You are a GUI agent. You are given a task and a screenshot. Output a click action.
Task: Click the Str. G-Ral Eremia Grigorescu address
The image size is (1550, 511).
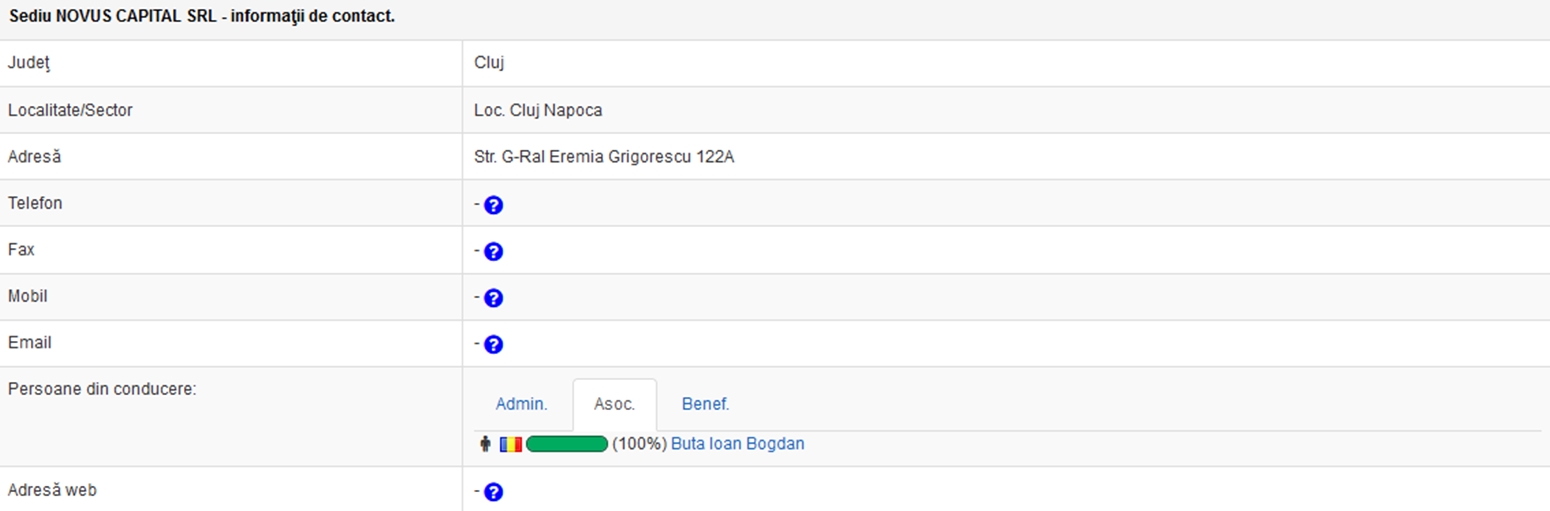[604, 157]
